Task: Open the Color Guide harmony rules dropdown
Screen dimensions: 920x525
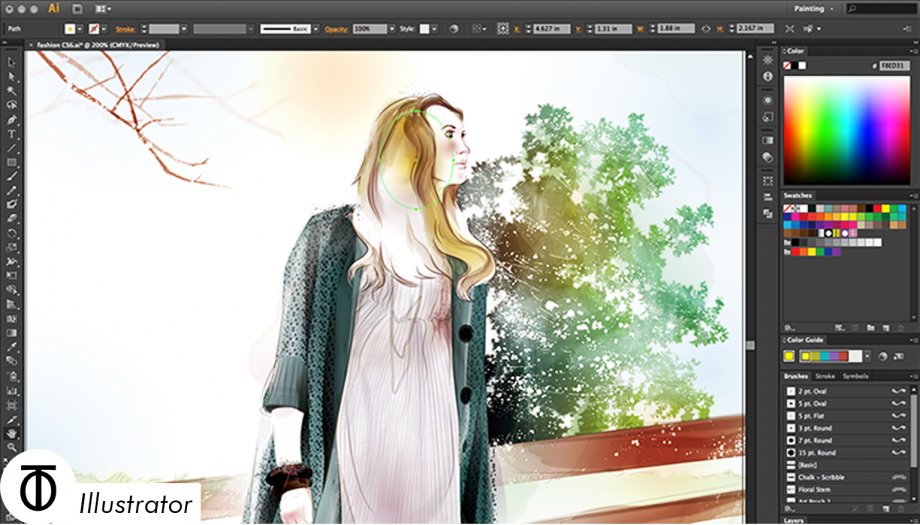Action: pyautogui.click(x=867, y=356)
